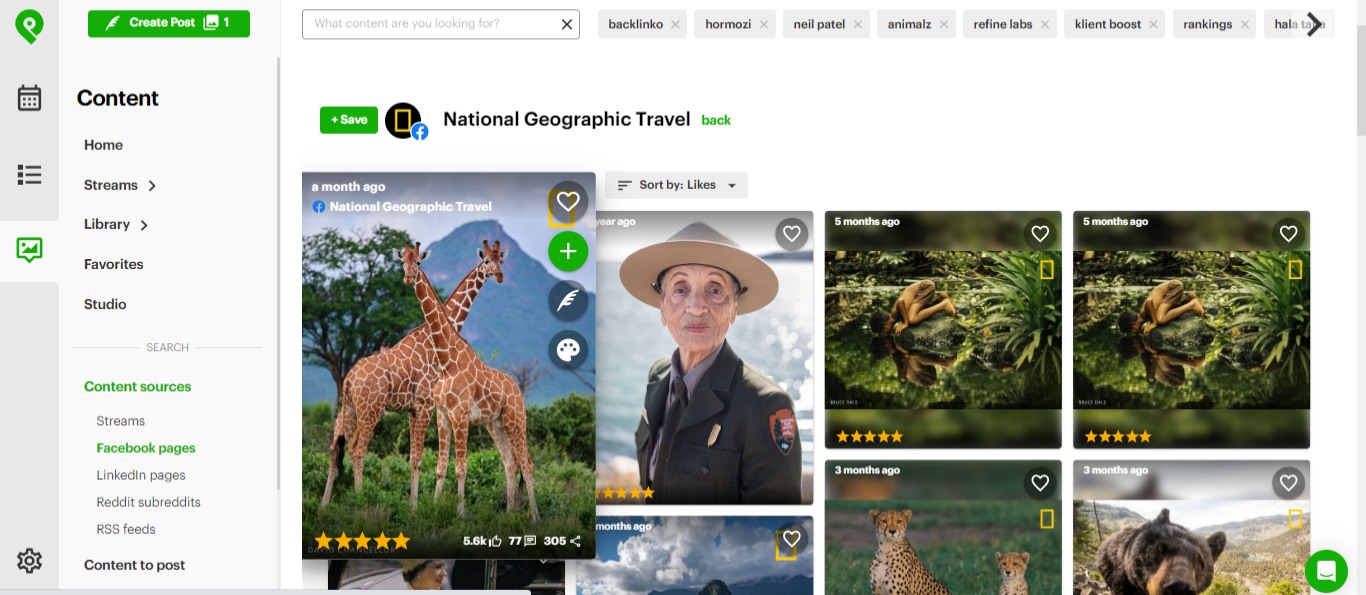Click the thumbs-up icon next to 5.6k

495,541
